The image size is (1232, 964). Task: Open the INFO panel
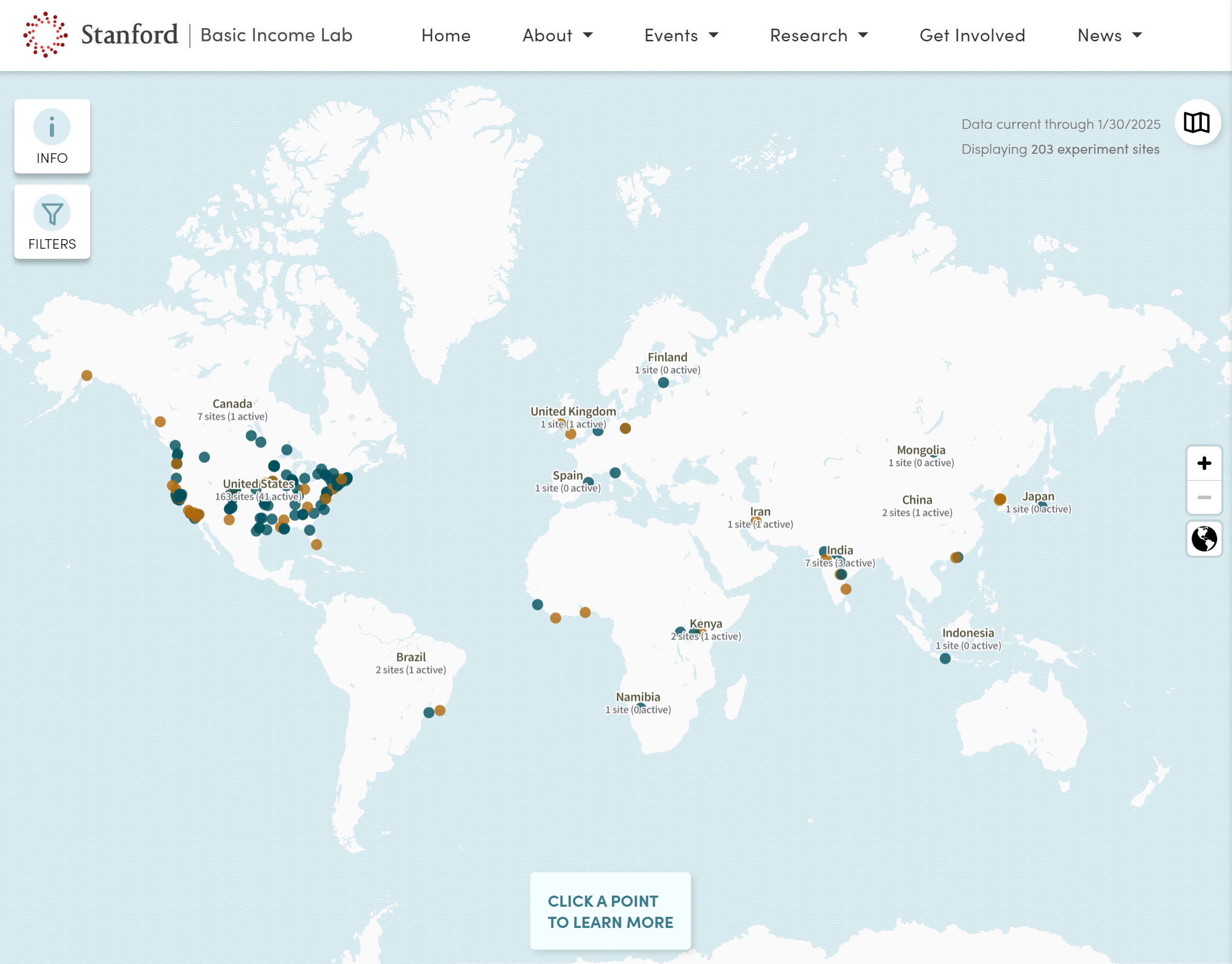tap(52, 136)
